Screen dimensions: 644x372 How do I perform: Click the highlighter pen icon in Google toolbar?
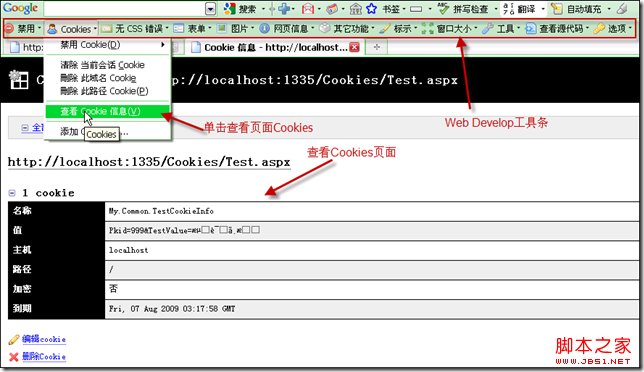623,9
